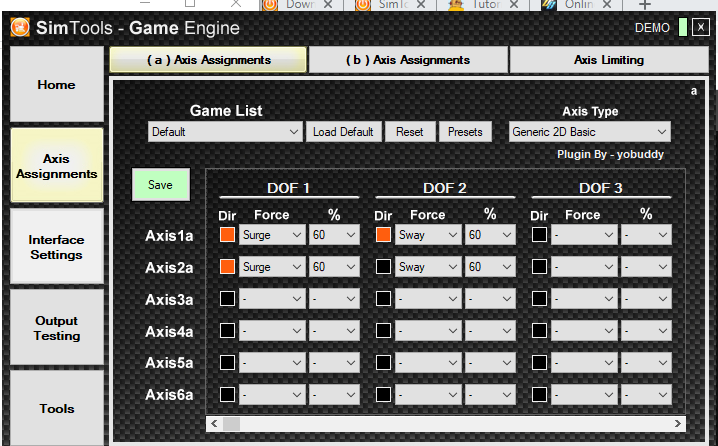Image resolution: width=718 pixels, height=446 pixels.
Task: Open Interface Settings section
Action: [x=57, y=247]
